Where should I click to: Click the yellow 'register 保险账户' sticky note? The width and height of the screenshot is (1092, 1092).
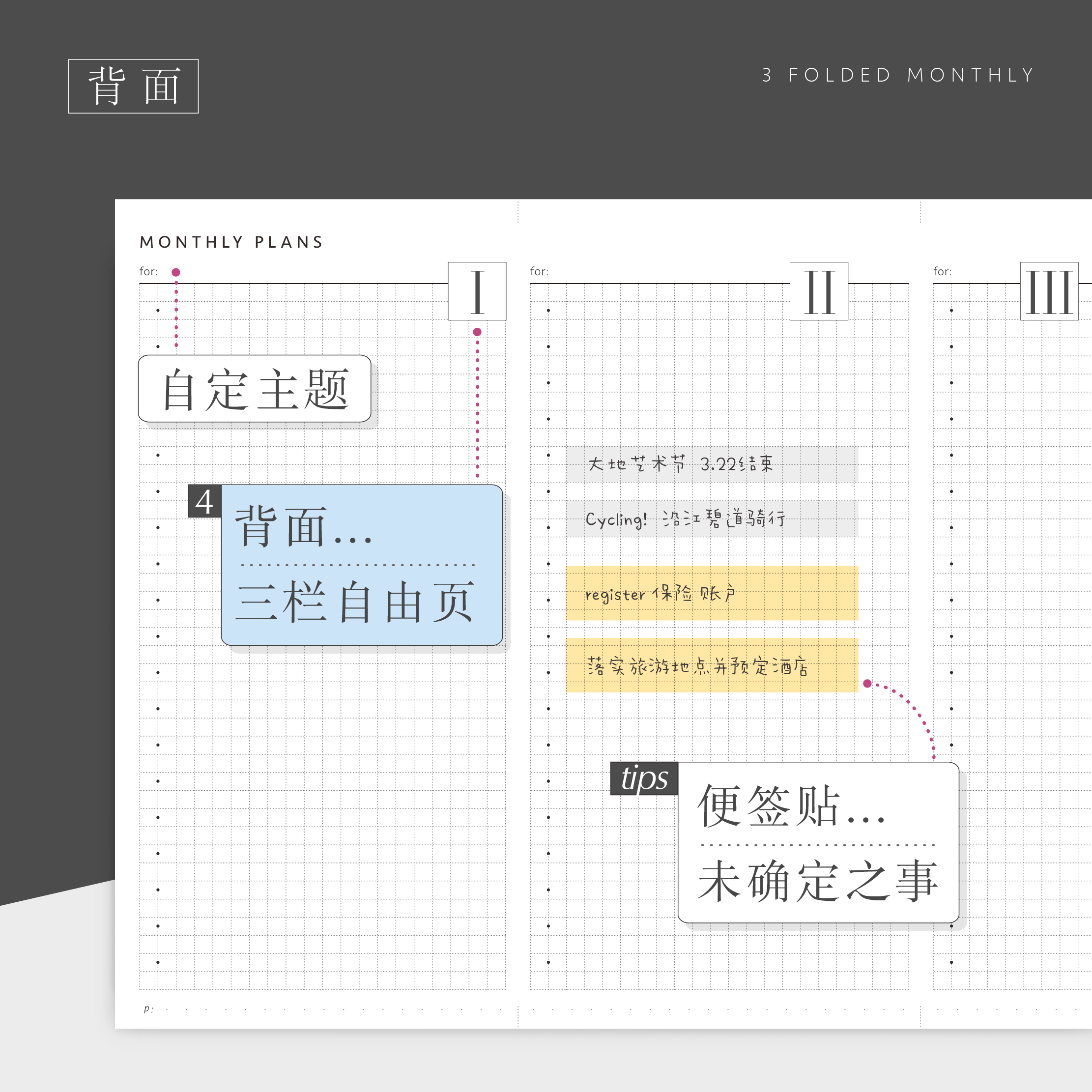(x=711, y=593)
